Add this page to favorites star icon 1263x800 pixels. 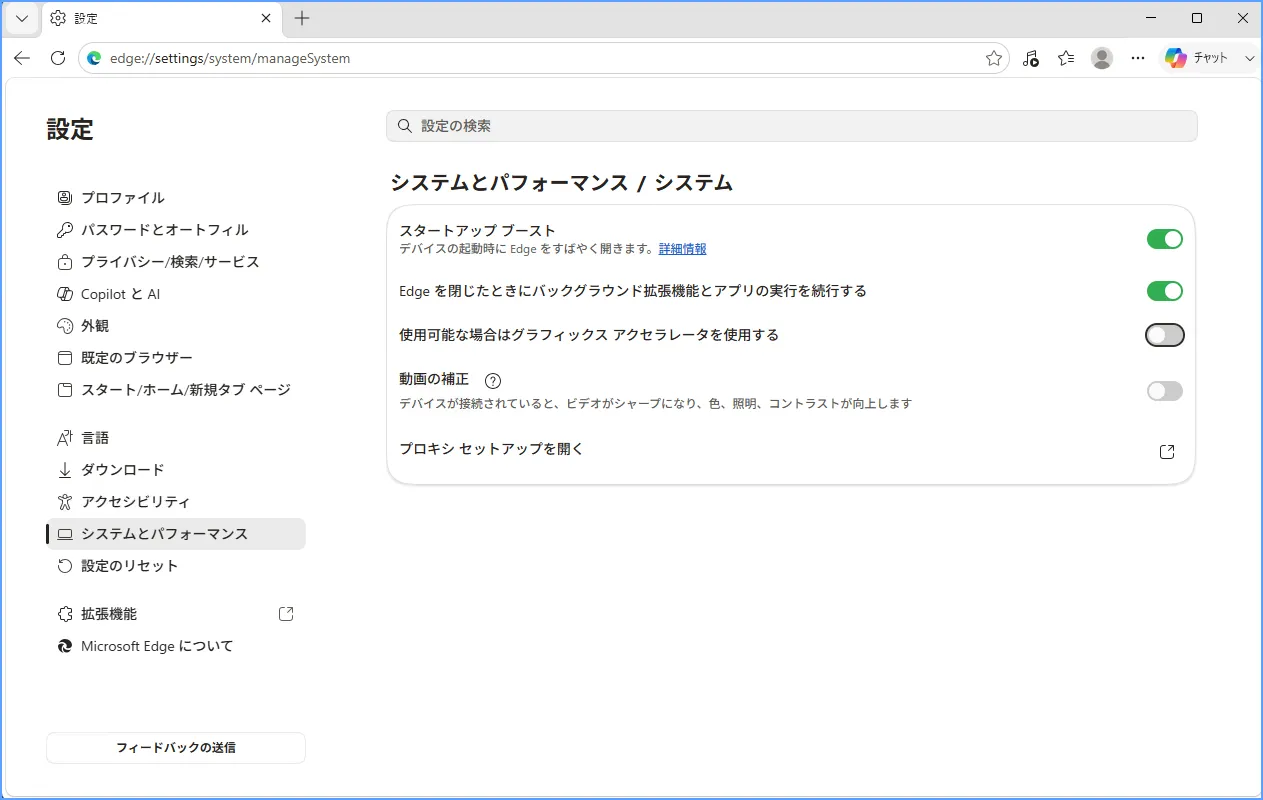(x=994, y=58)
